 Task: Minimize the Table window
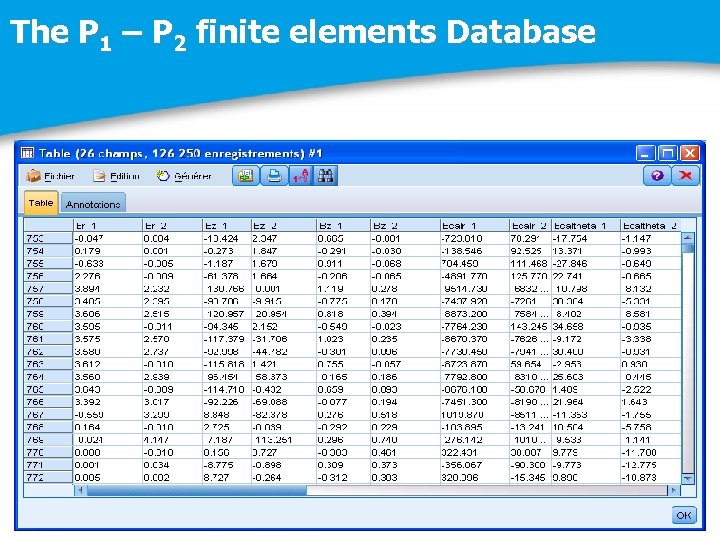(645, 153)
